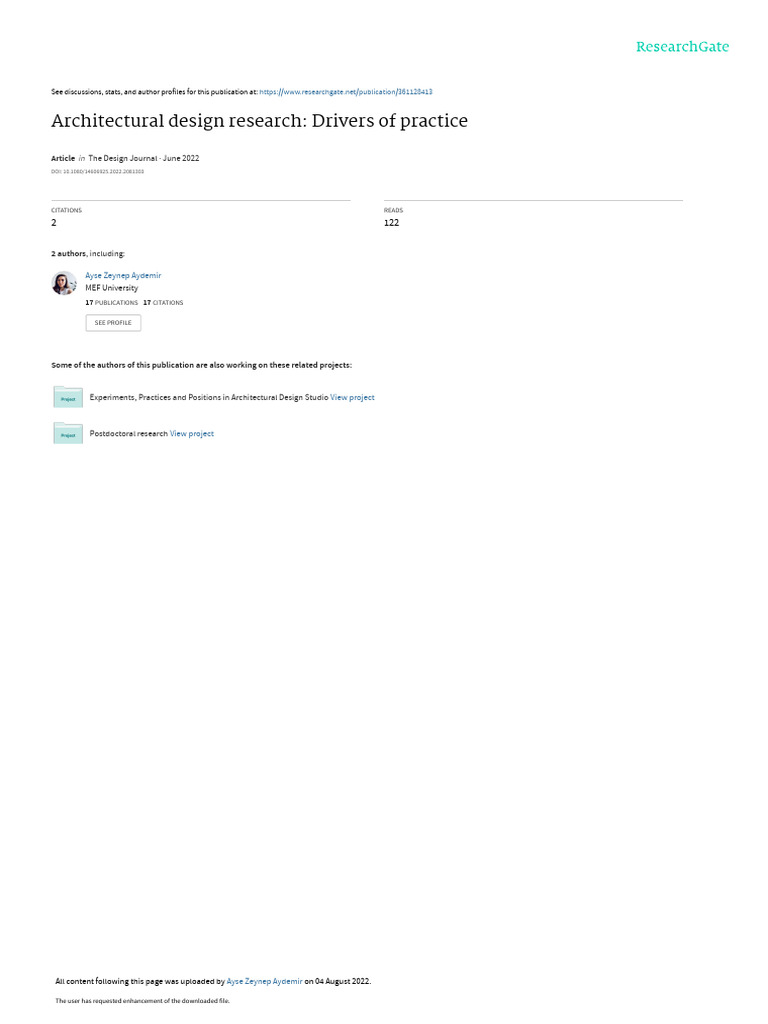Click the citations count of 2

[54, 223]
